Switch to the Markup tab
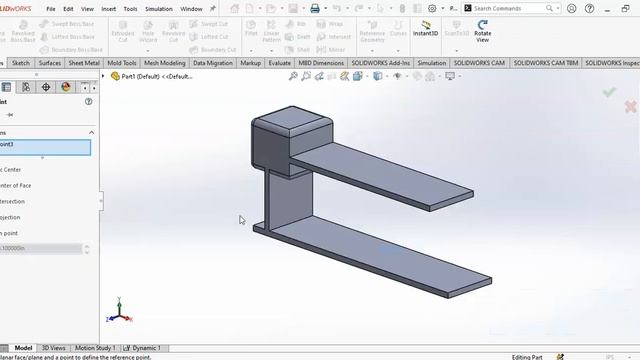 [250, 63]
